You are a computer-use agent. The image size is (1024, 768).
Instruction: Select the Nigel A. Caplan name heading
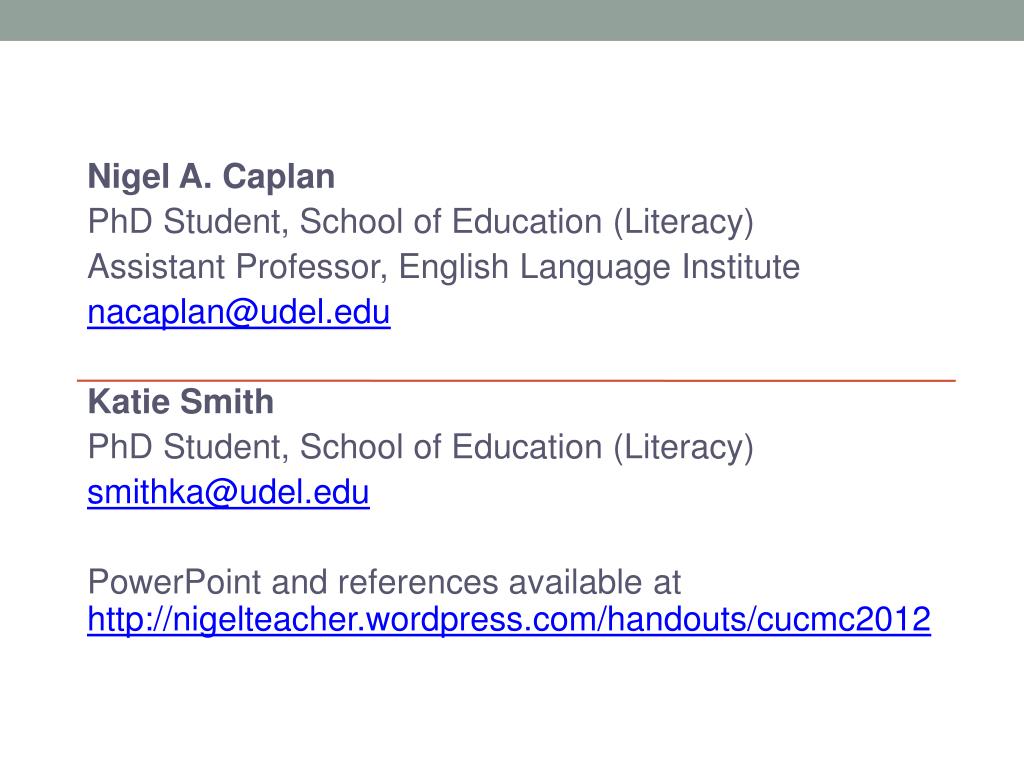coord(211,177)
